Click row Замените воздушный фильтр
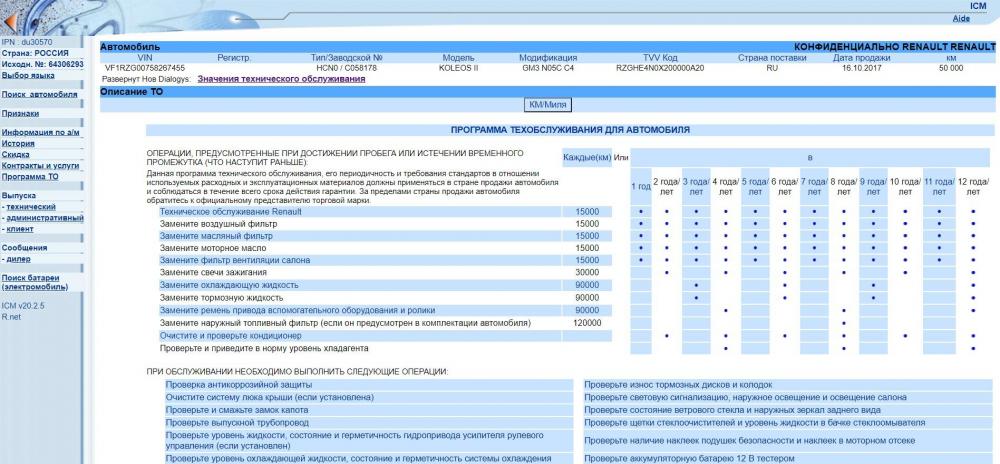 360,224
